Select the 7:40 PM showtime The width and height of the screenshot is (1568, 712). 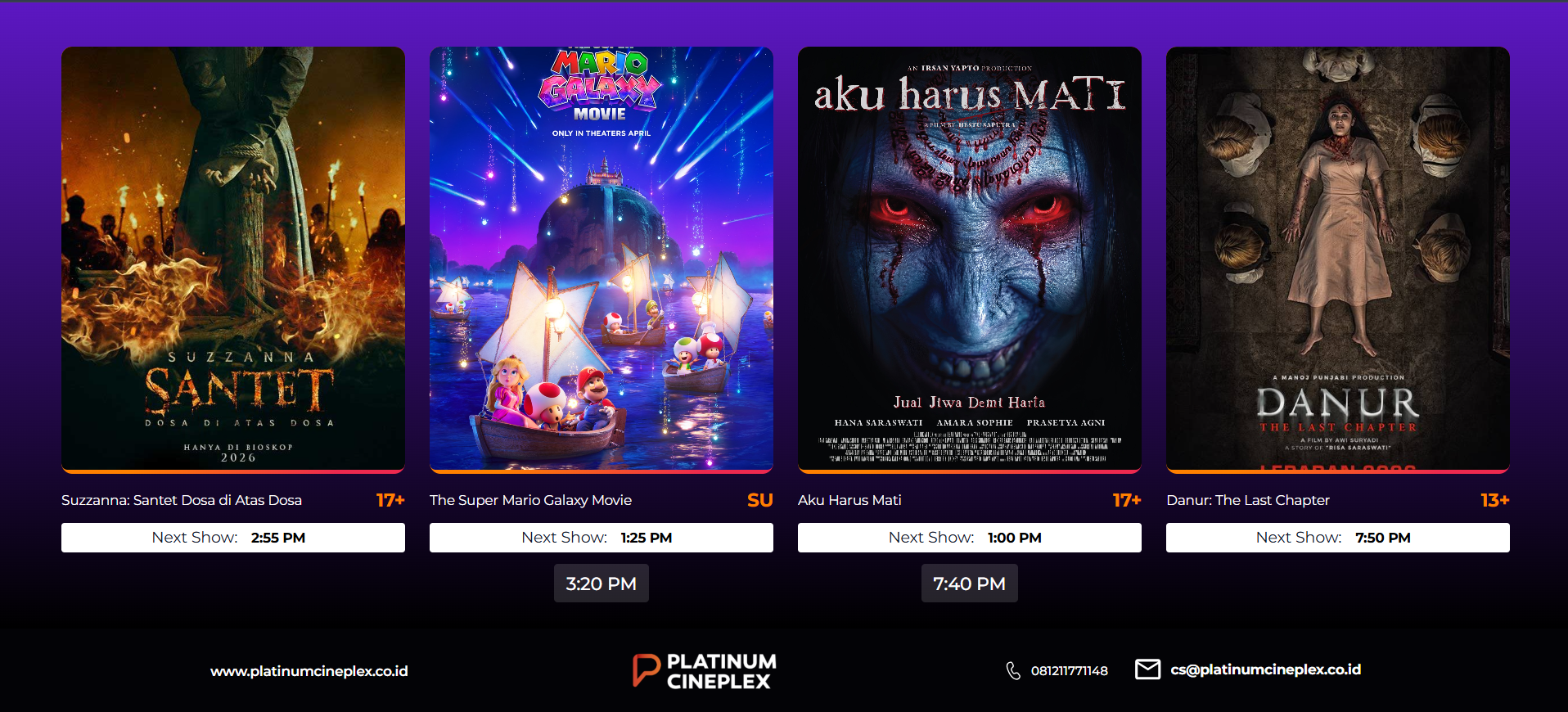coord(970,584)
